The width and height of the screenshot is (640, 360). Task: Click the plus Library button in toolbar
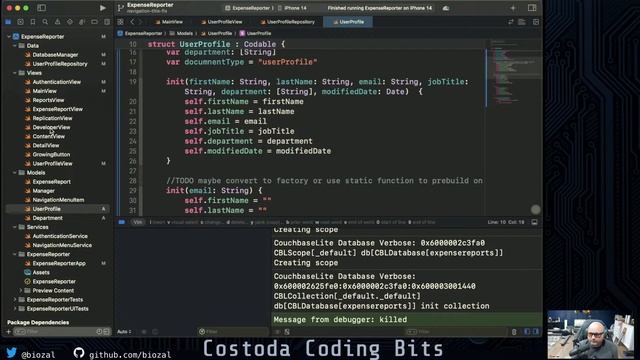tap(513, 8)
